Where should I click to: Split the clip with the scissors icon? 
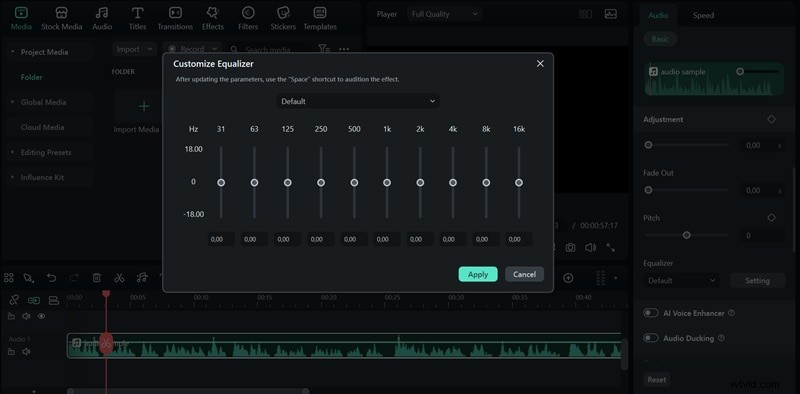pos(119,278)
